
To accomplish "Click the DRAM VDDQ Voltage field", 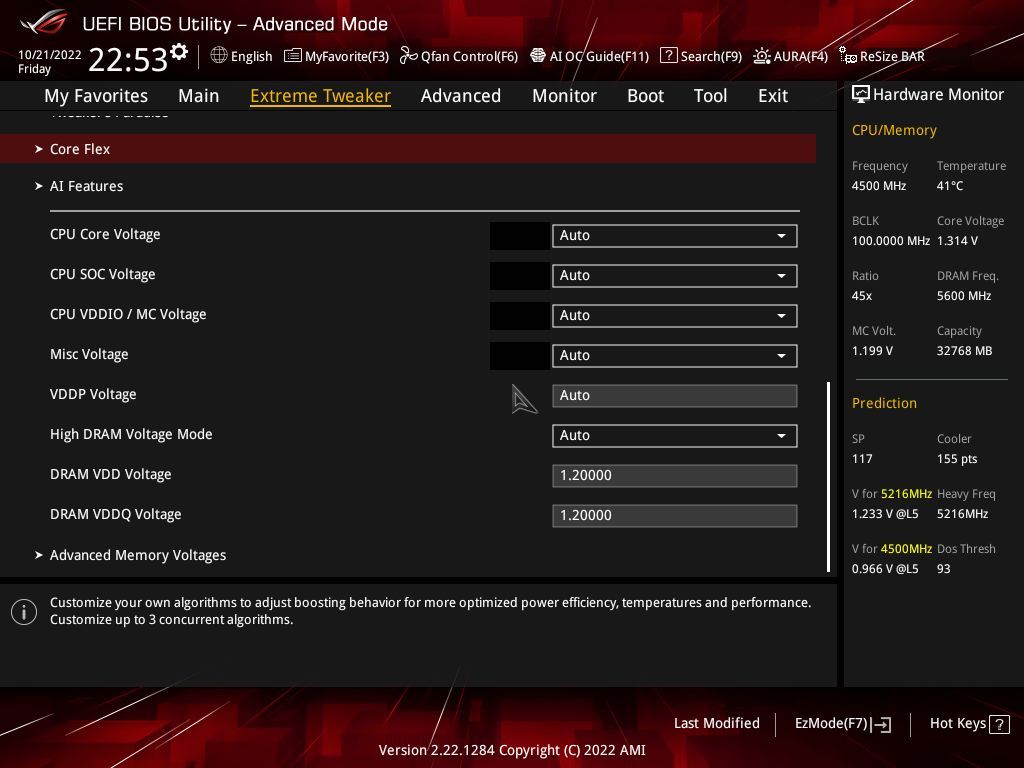I will [x=675, y=515].
